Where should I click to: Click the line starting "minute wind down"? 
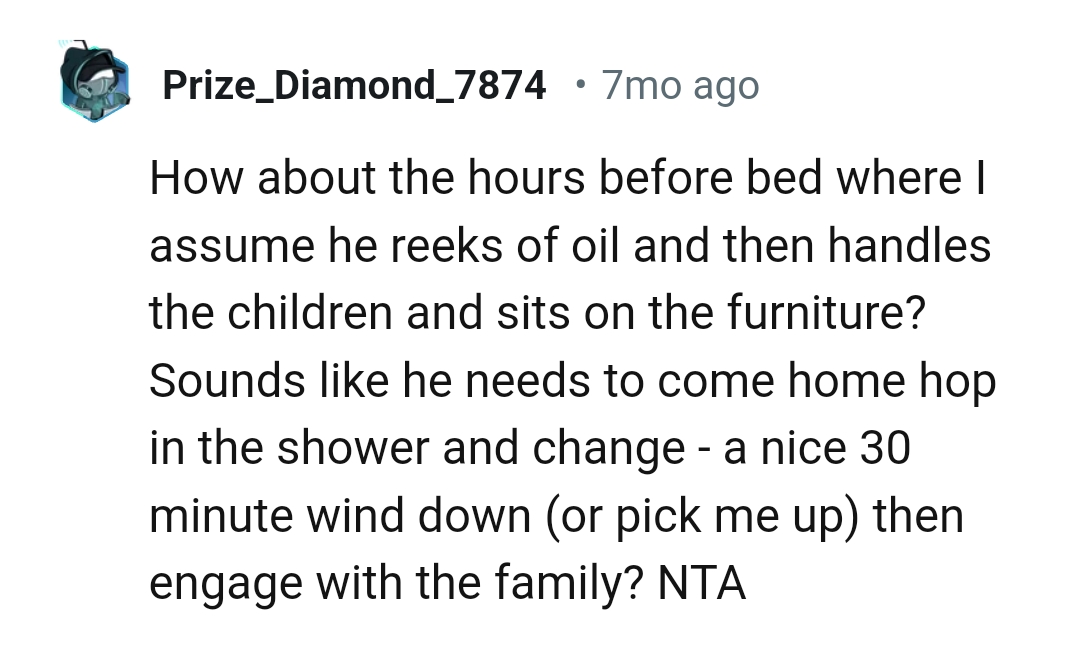coord(556,517)
